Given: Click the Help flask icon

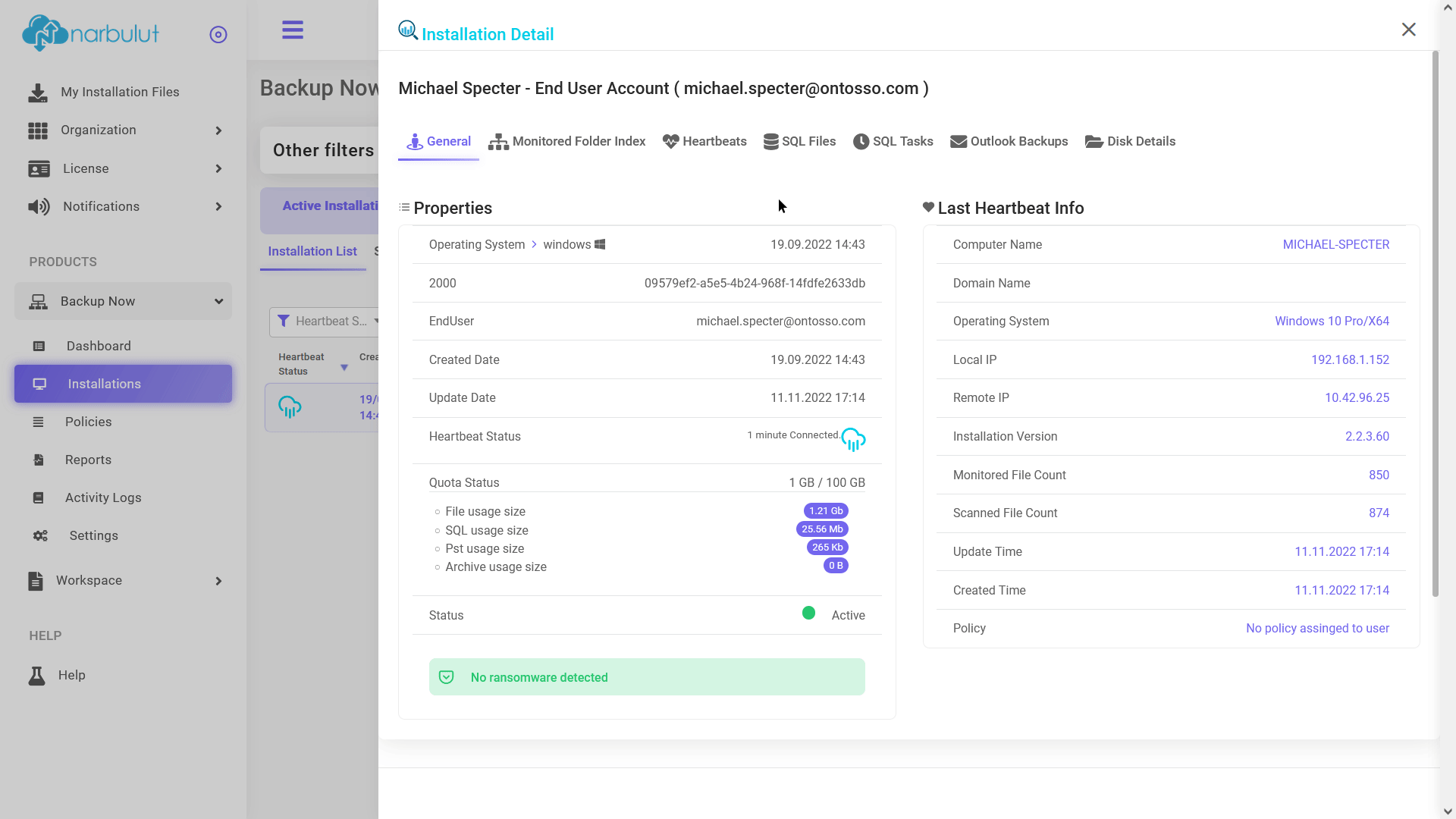Looking at the screenshot, I should point(36,676).
